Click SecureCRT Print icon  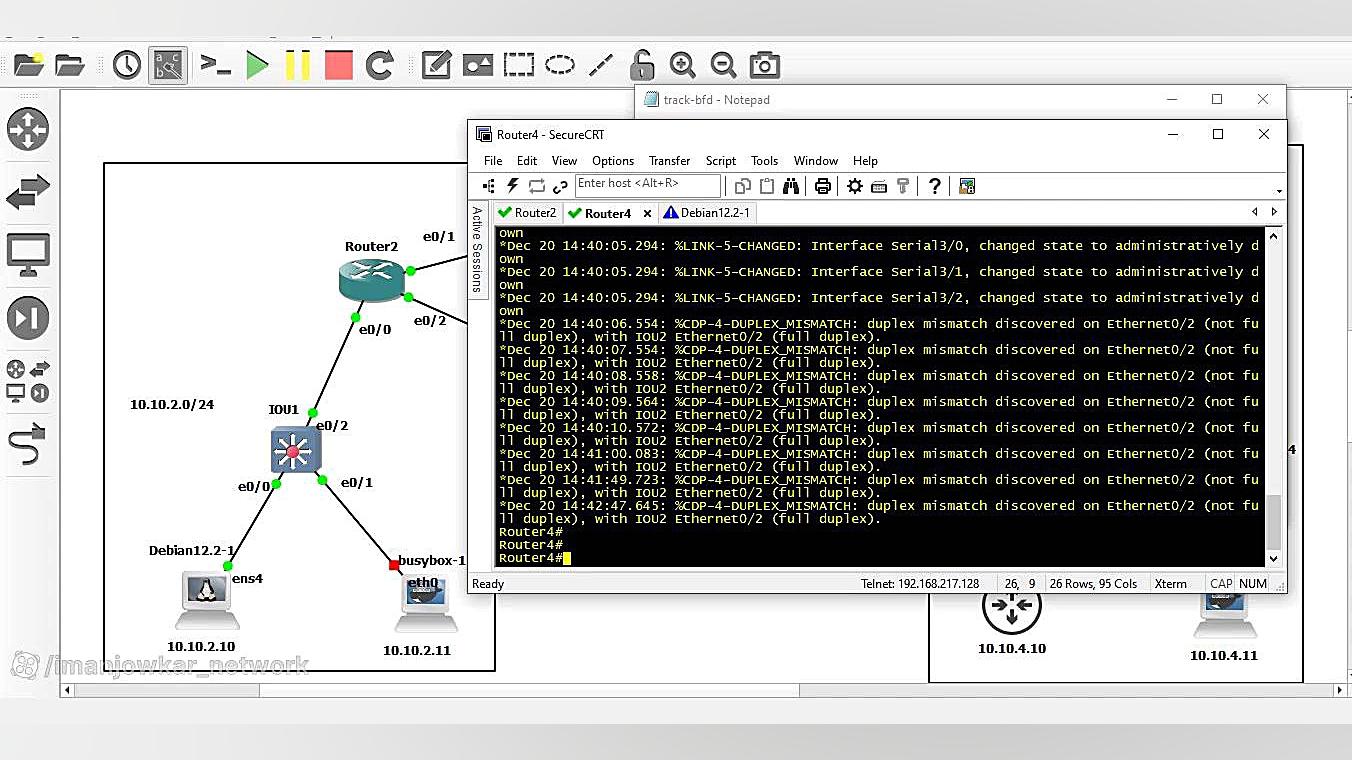click(x=823, y=186)
